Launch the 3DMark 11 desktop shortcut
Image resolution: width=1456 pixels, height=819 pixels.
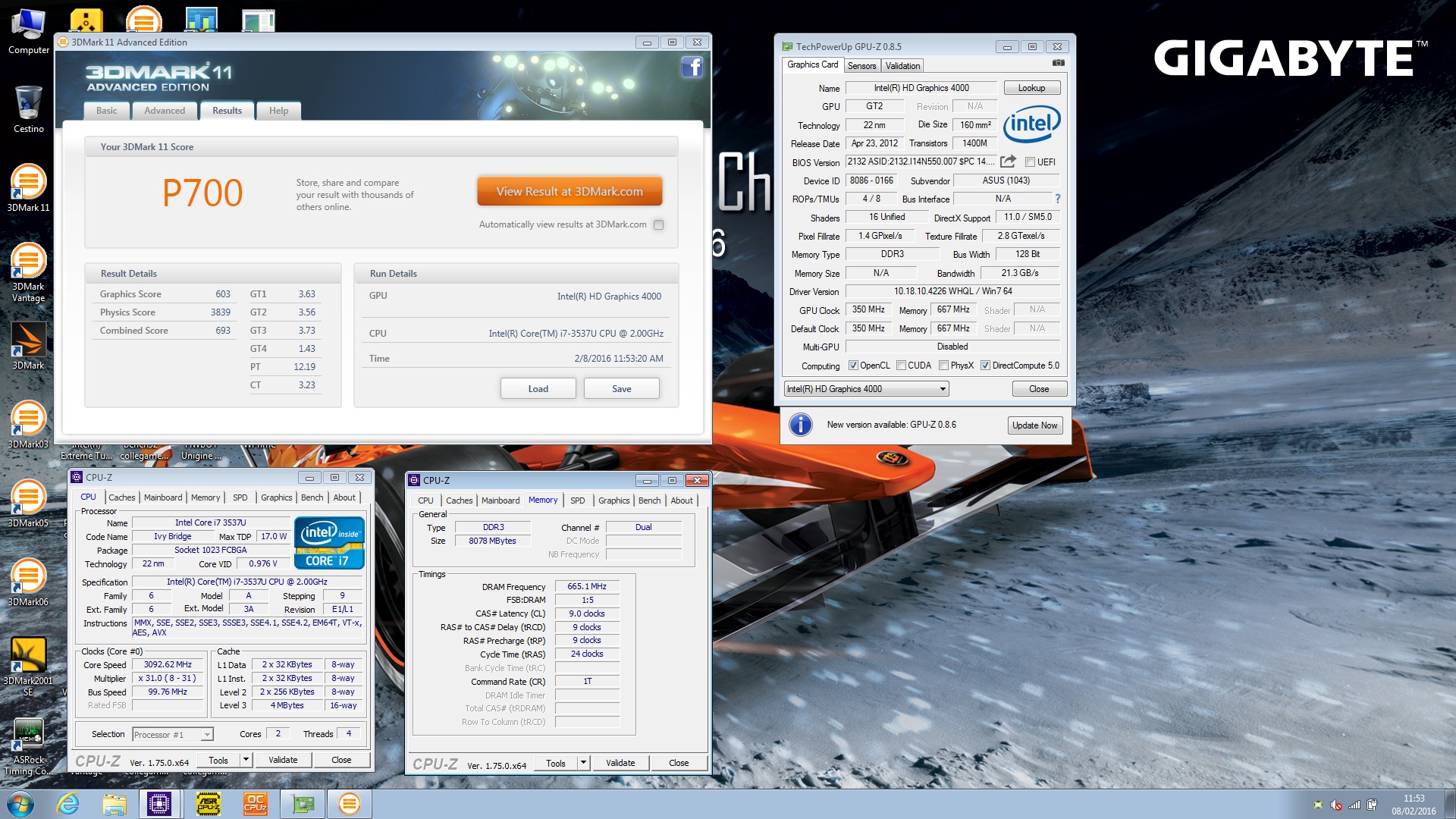point(28,188)
